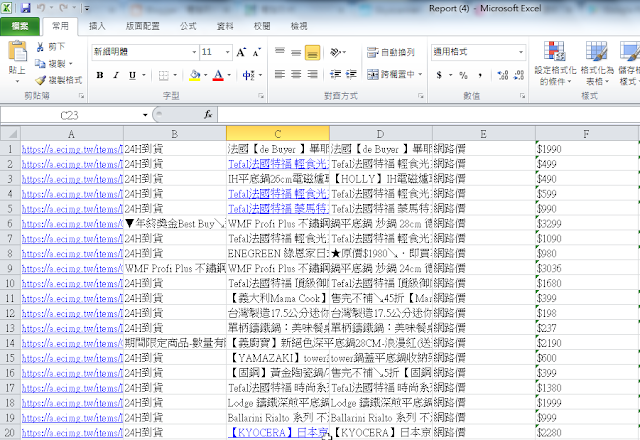The width and height of the screenshot is (640, 440).
Task: Open the hyperlink in cell A1
Action: 72,149
